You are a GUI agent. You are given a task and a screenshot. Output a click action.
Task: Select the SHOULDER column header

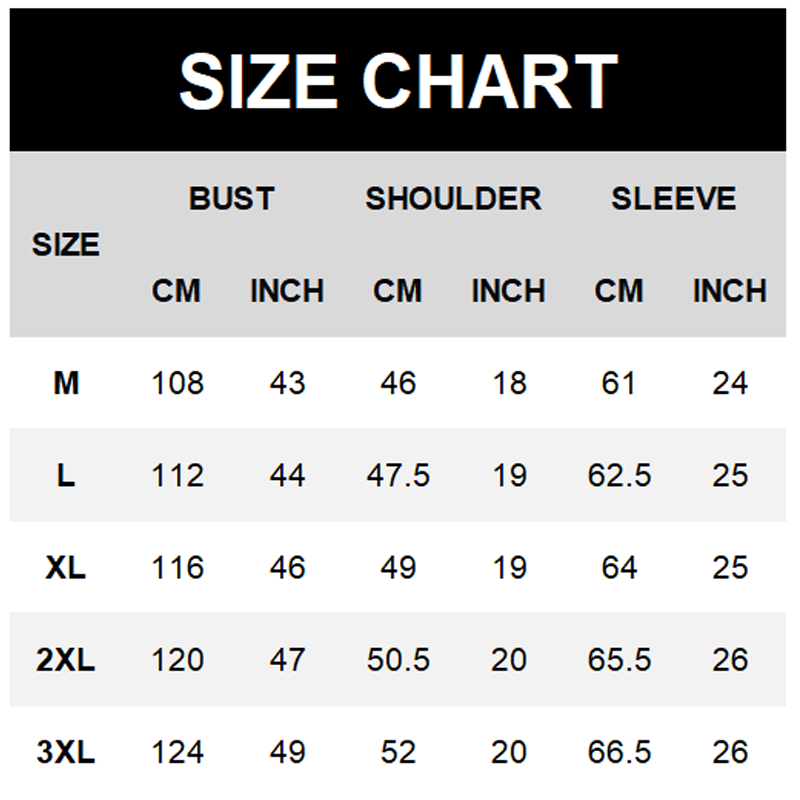point(453,198)
